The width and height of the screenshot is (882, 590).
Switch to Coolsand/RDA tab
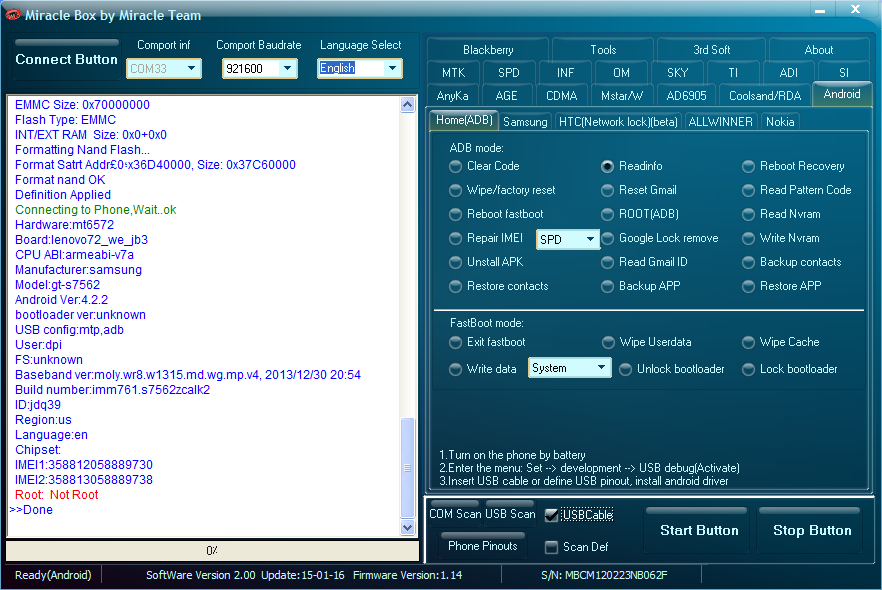click(765, 96)
